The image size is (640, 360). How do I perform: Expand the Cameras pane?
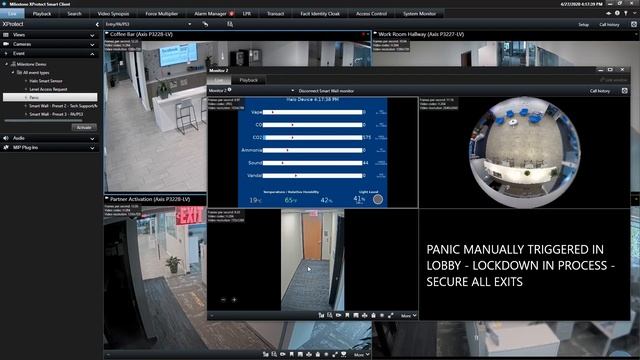click(x=92, y=44)
